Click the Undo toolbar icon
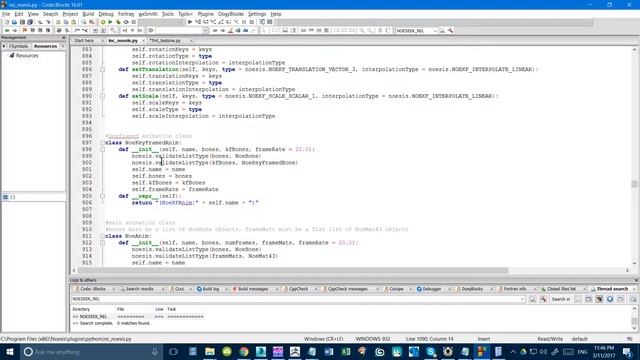 click(40, 22)
